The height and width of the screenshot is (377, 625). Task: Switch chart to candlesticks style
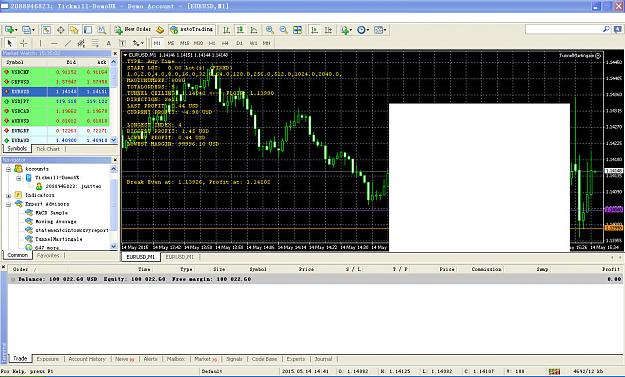pos(240,30)
